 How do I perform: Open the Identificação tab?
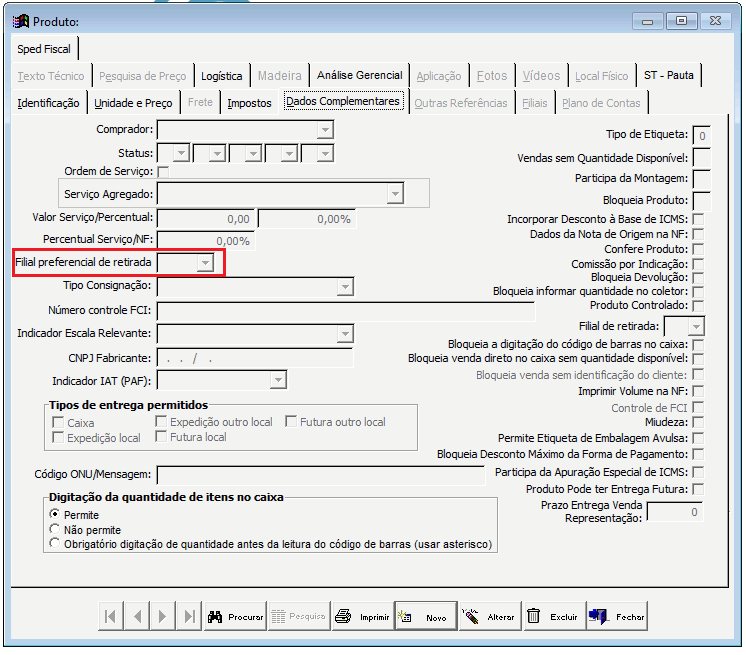click(x=49, y=103)
